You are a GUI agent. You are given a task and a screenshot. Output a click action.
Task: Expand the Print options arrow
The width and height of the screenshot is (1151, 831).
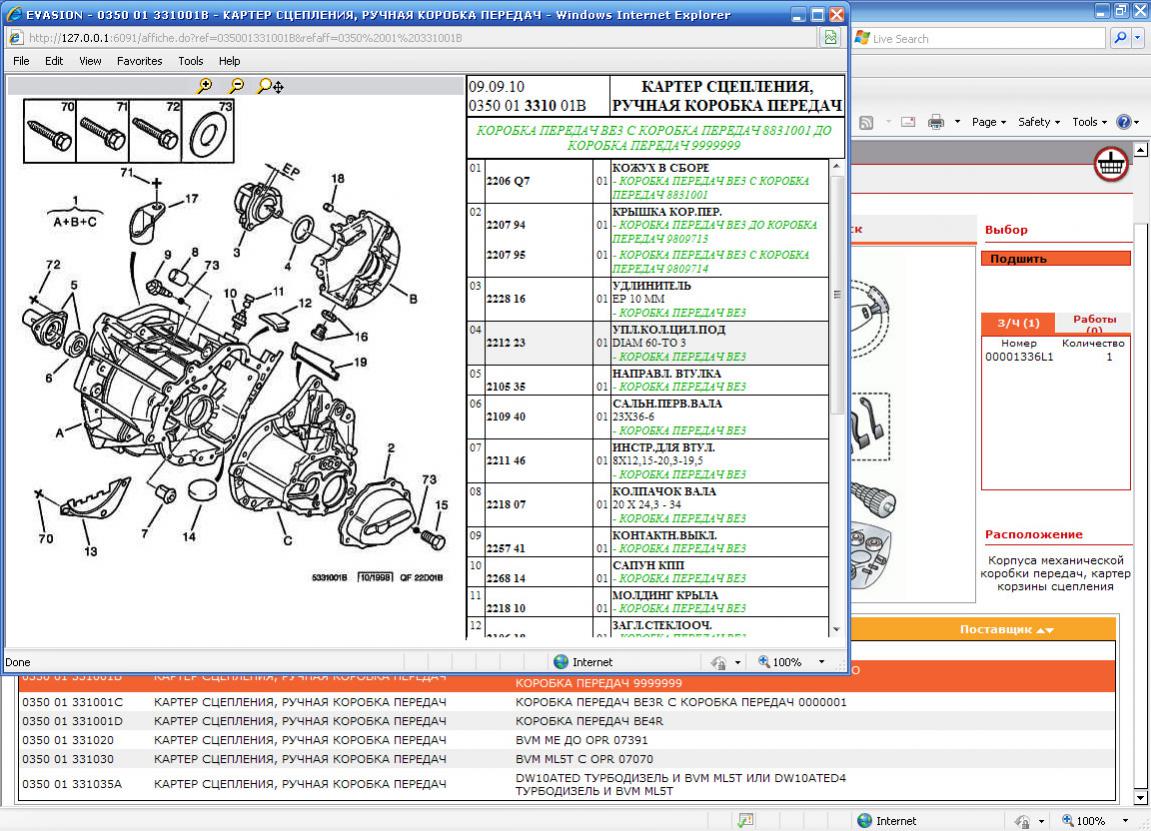click(x=957, y=122)
